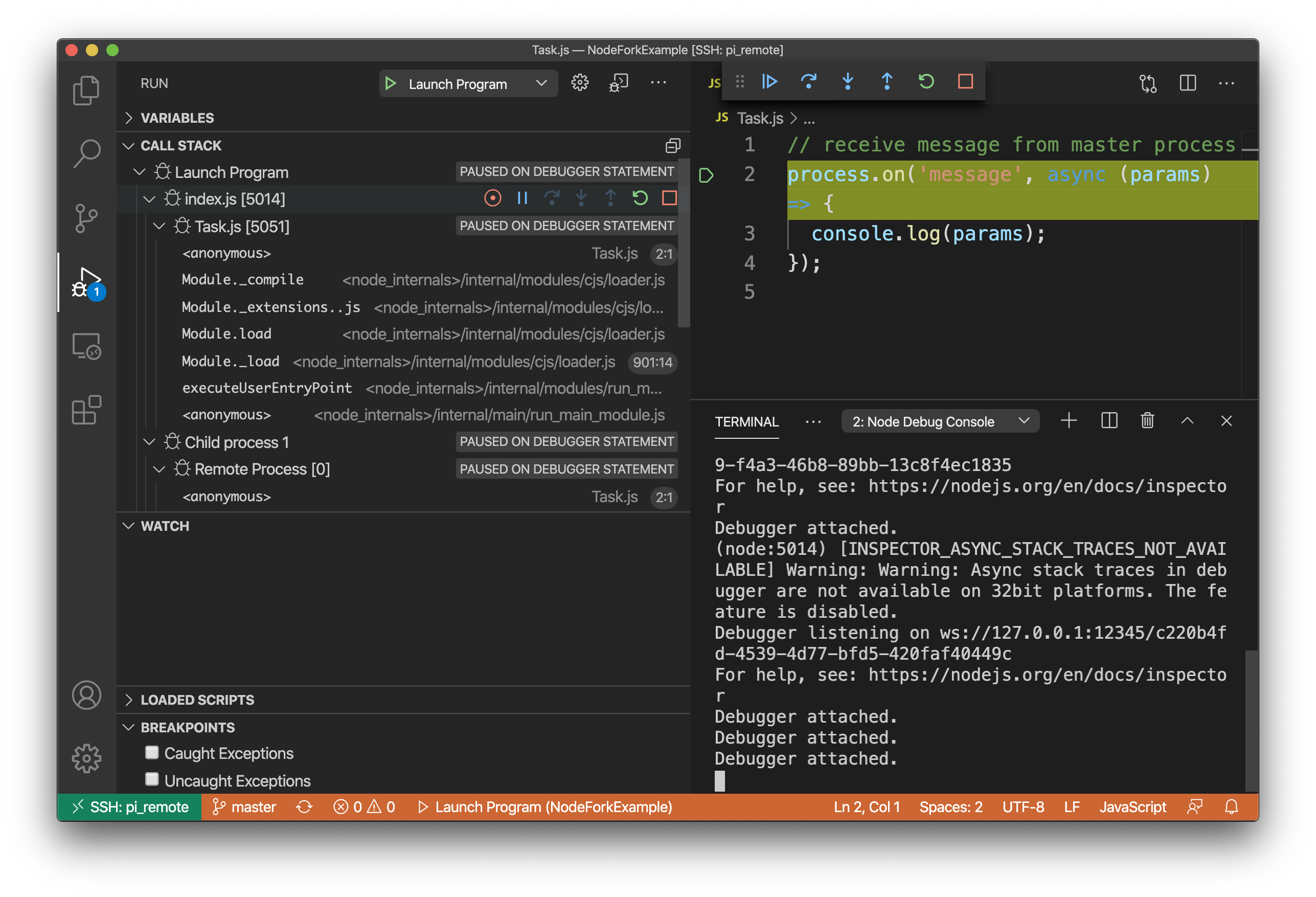Expand the LOADED SCRIPTS section
1316x897 pixels.
tap(403, 700)
